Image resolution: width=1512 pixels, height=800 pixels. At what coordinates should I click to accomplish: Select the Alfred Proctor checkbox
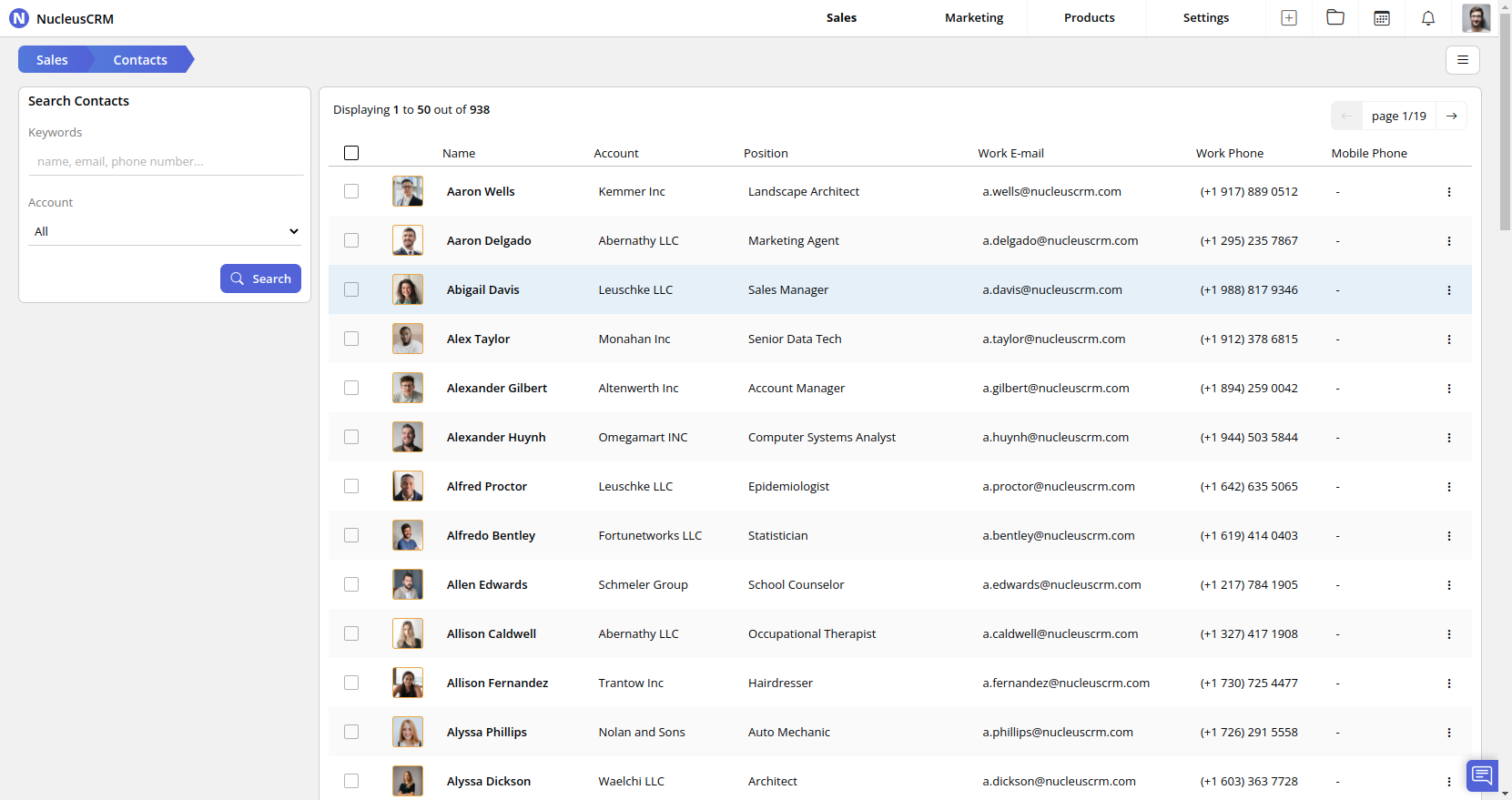click(351, 486)
